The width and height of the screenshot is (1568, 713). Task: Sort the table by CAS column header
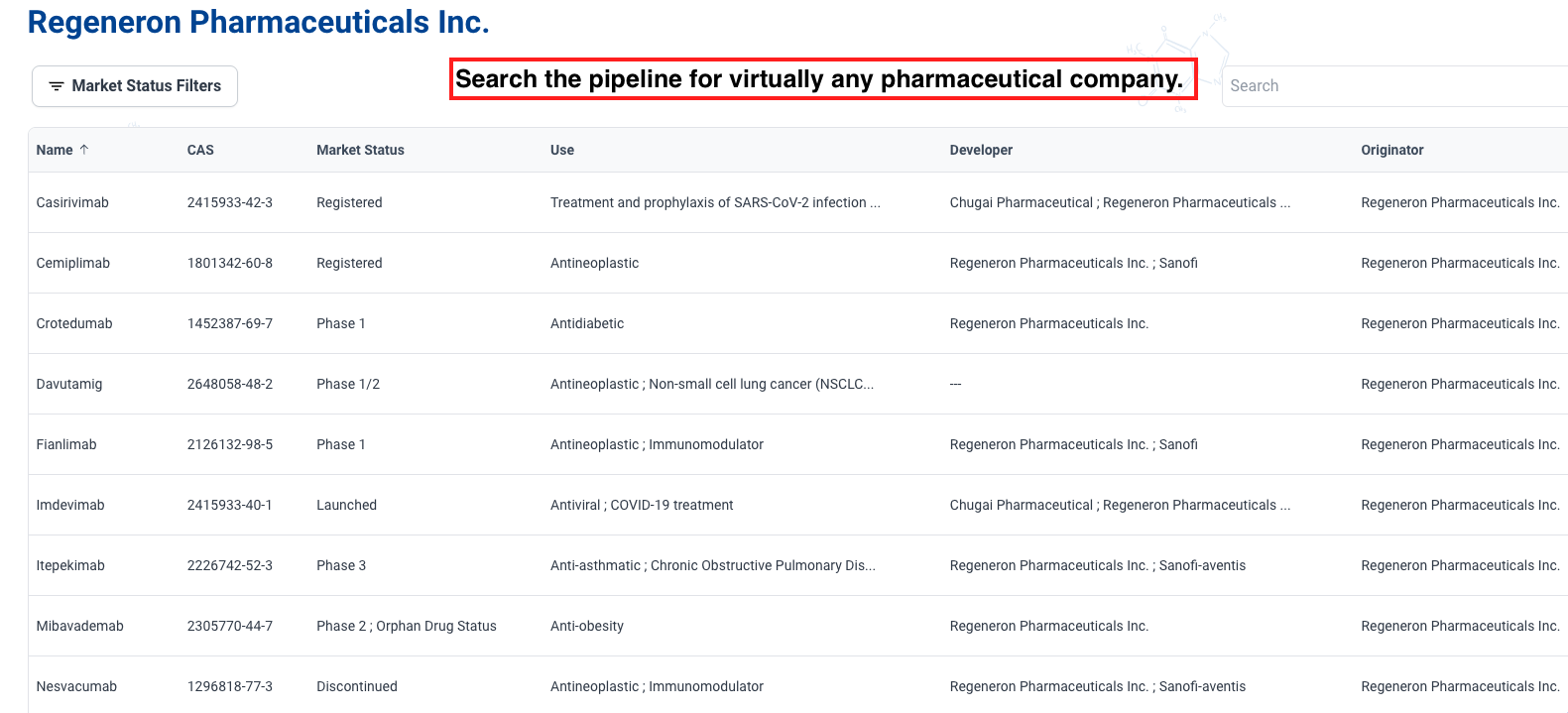point(200,150)
